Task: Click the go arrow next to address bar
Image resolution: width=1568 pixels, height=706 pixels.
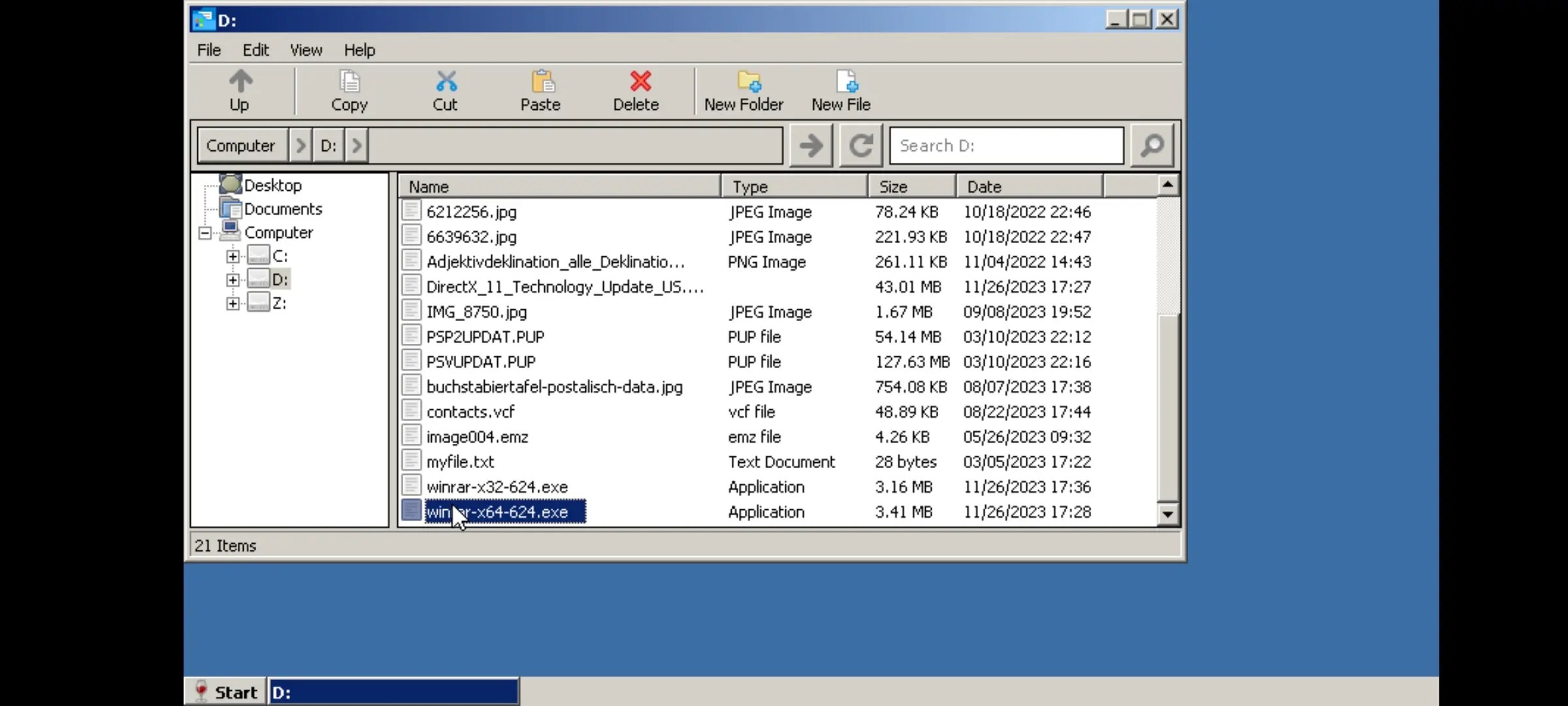Action: tap(811, 145)
